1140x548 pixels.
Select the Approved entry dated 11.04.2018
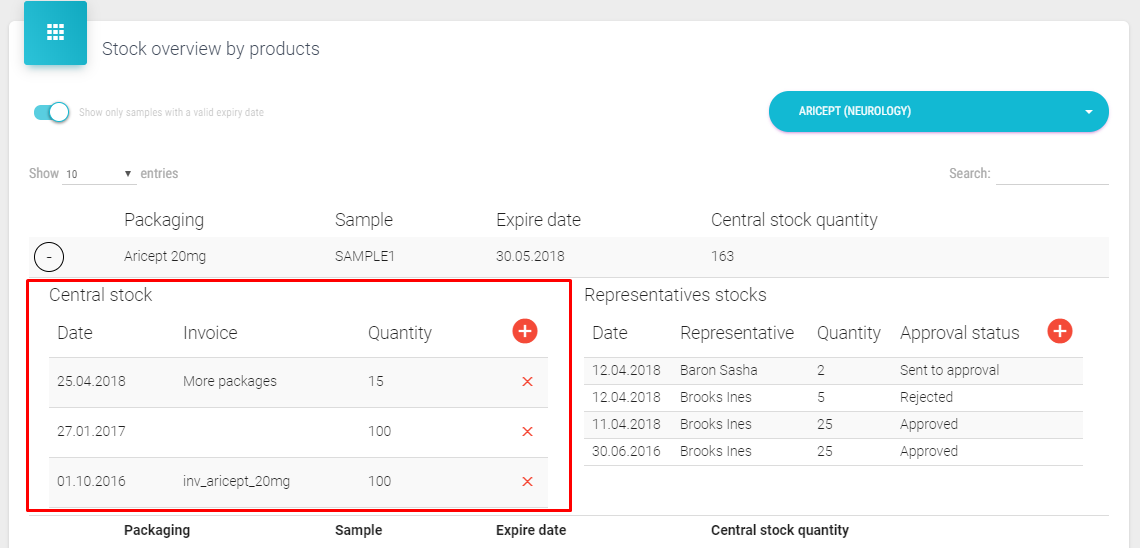point(928,424)
